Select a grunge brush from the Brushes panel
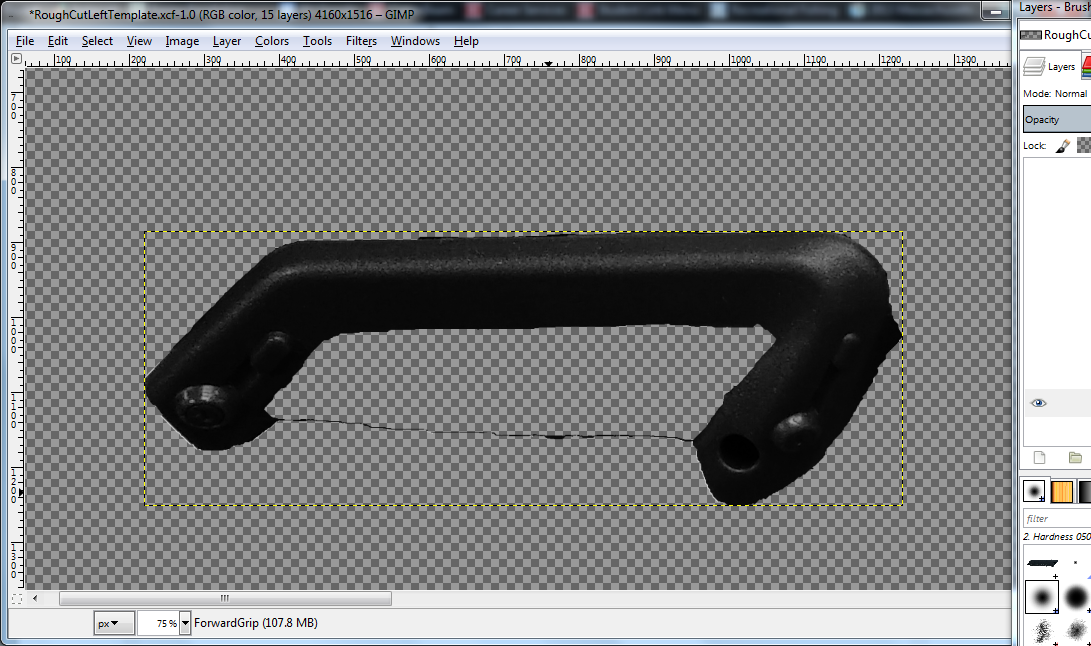The height and width of the screenshot is (646, 1091). [x=1040, y=630]
